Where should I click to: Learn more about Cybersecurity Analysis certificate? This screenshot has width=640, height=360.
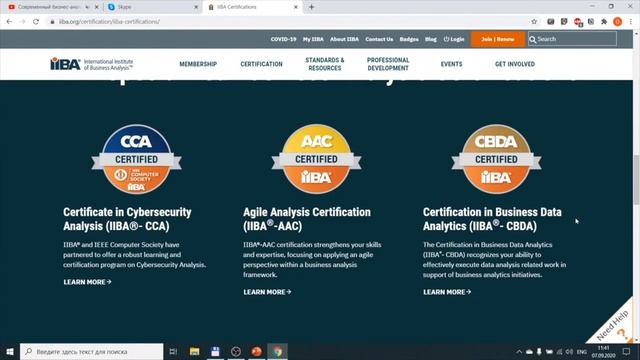point(87,282)
